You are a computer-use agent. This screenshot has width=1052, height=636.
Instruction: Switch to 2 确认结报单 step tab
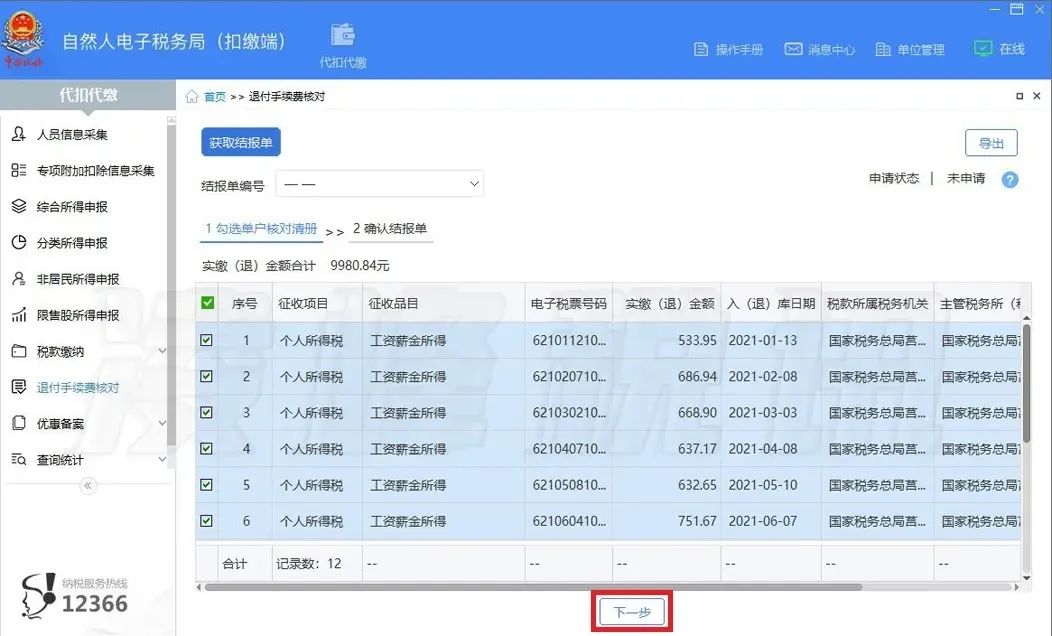point(390,228)
